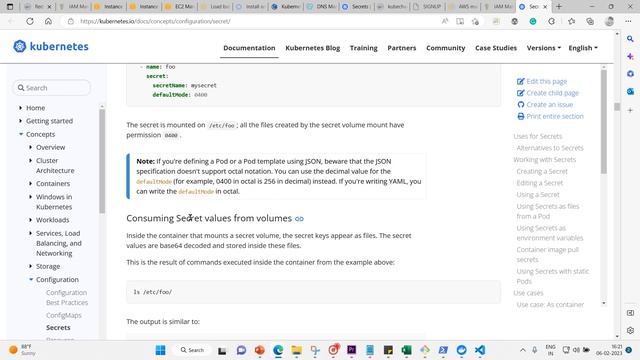The height and width of the screenshot is (360, 640).
Task: Open PowerShell from the taskbar
Action: coord(443,350)
